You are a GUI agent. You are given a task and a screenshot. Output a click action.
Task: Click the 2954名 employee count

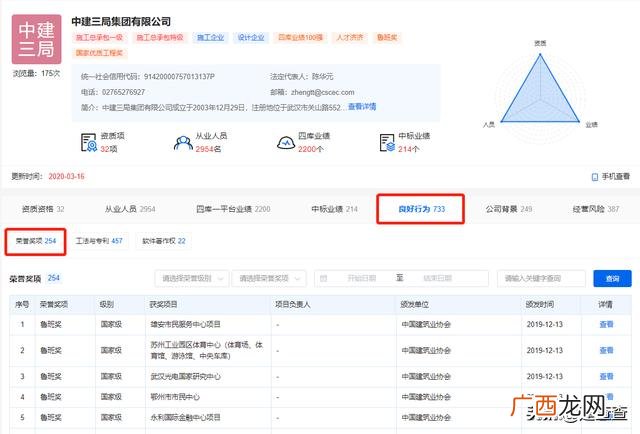(208, 149)
